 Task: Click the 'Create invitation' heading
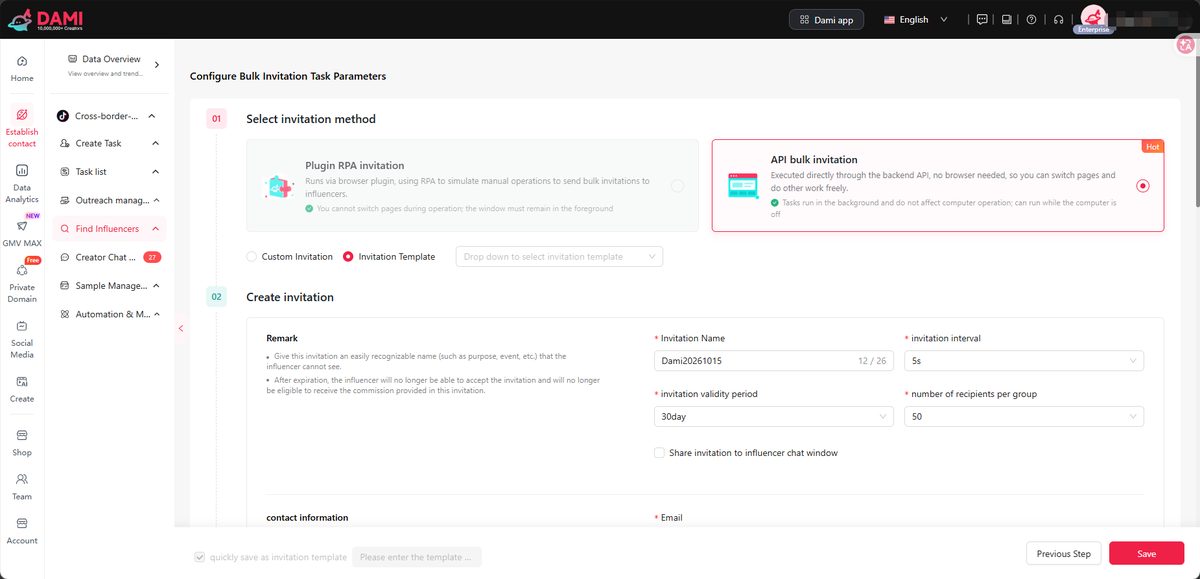click(x=290, y=297)
